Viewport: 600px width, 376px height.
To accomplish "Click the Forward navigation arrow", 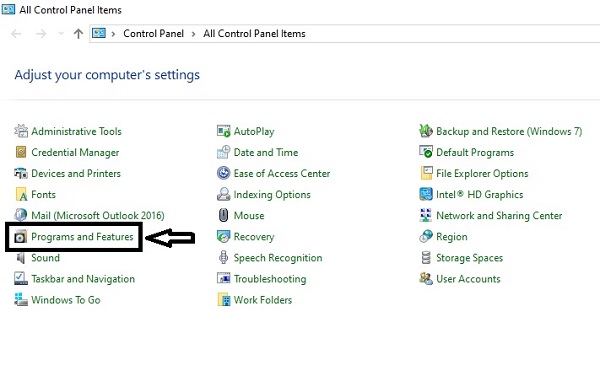I will pyautogui.click(x=41, y=34).
